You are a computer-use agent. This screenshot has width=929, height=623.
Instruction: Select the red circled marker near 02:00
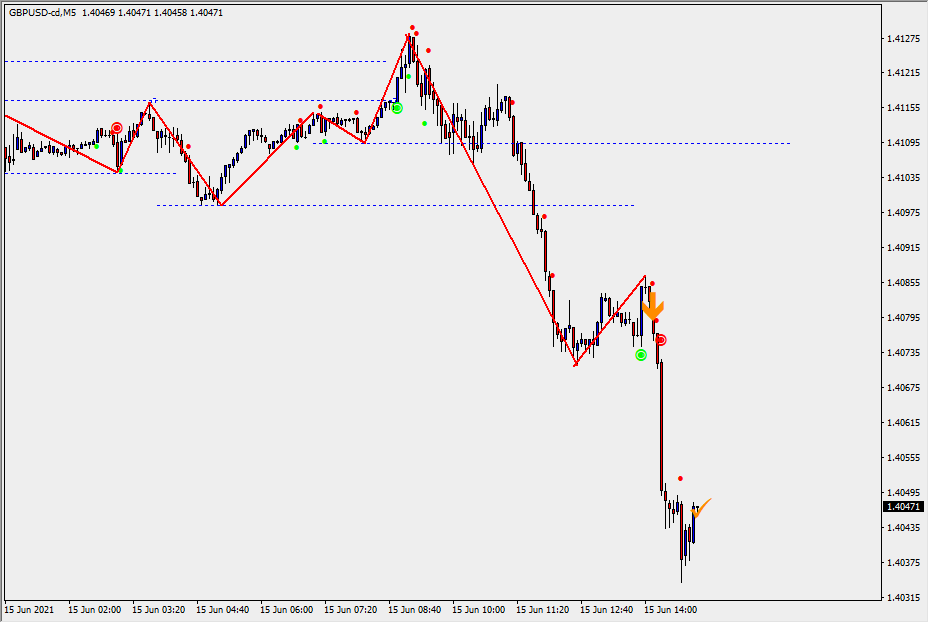pyautogui.click(x=117, y=128)
